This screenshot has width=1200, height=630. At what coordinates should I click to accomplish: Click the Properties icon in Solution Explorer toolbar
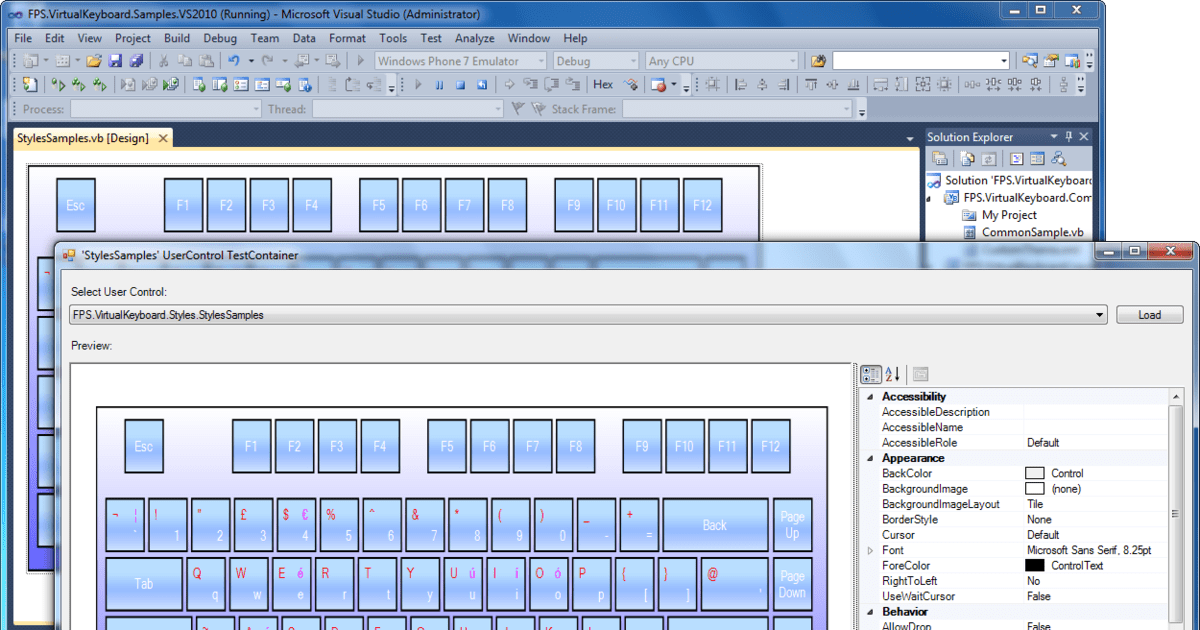coord(938,158)
